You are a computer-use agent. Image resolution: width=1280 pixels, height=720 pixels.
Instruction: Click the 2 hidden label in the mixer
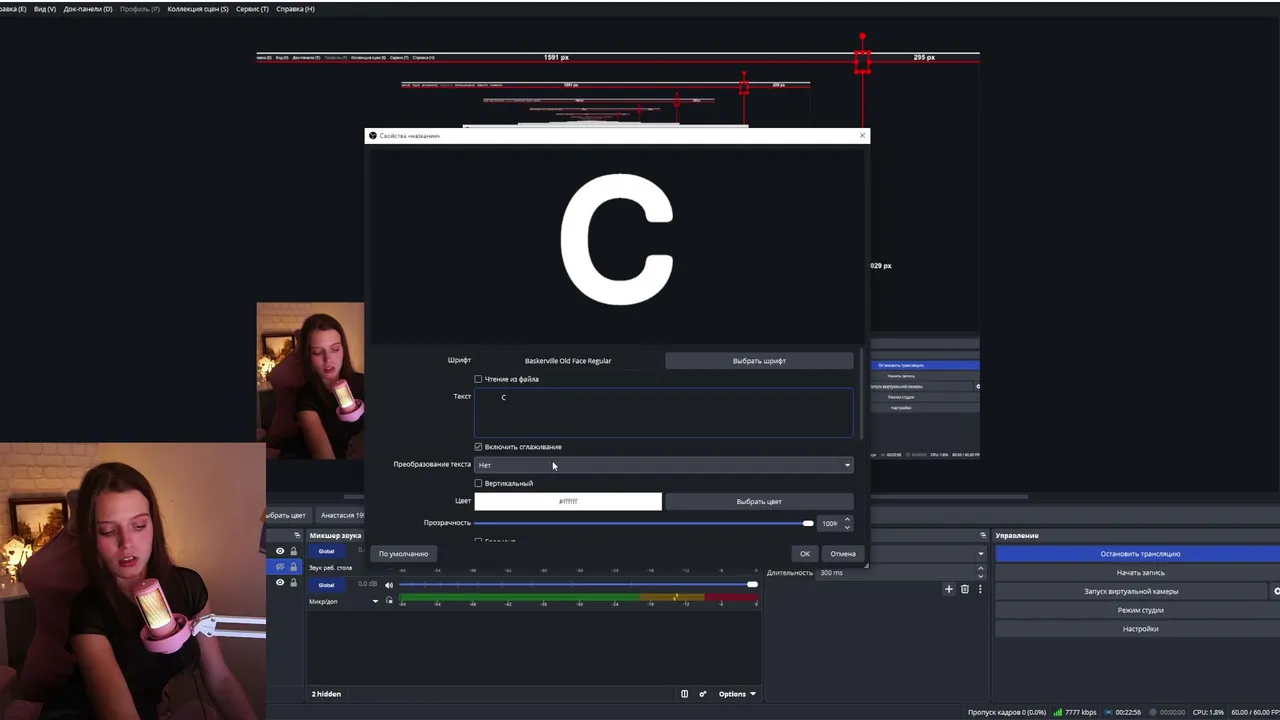326,694
